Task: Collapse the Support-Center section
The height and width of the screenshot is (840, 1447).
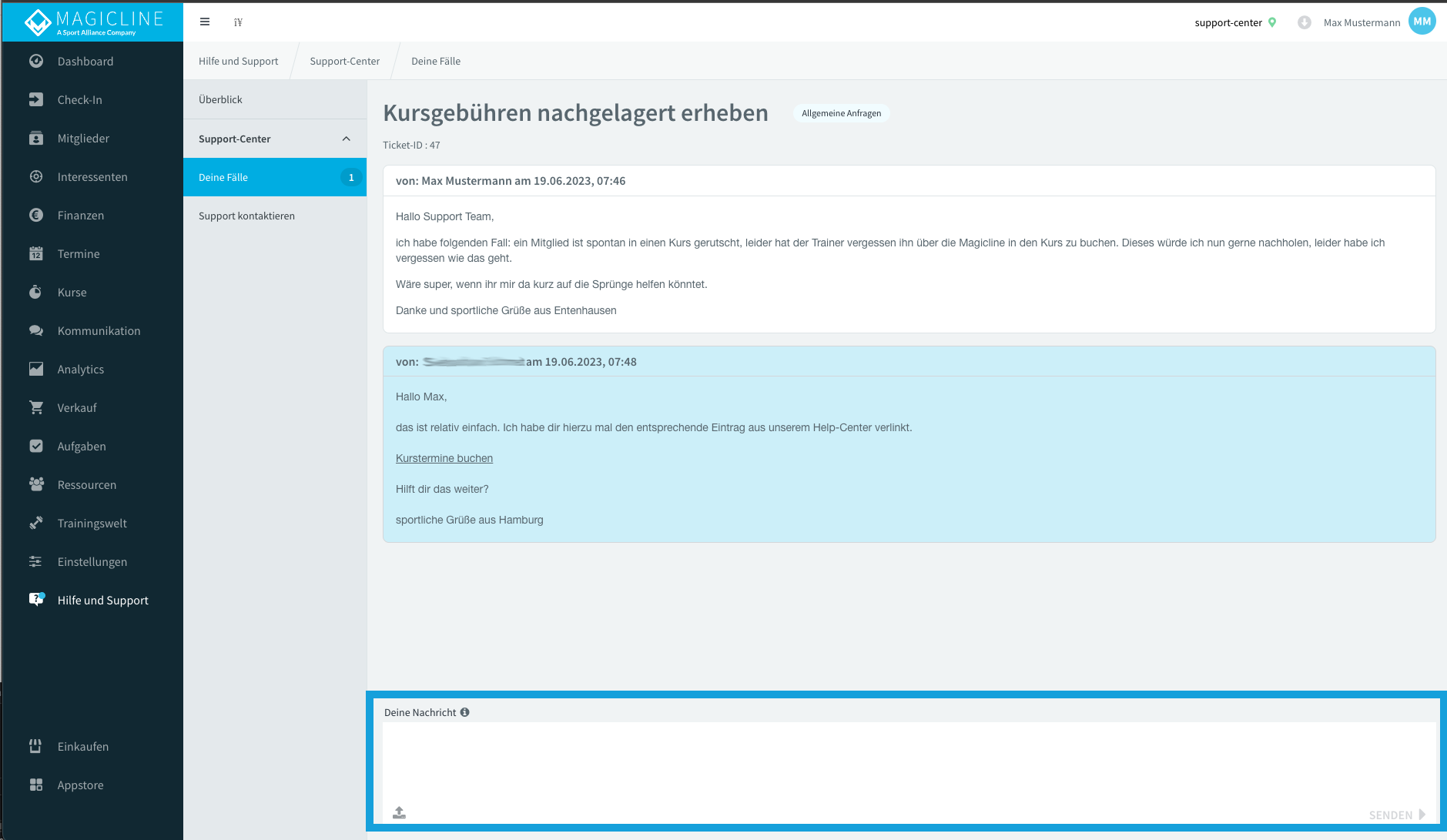Action: click(346, 139)
